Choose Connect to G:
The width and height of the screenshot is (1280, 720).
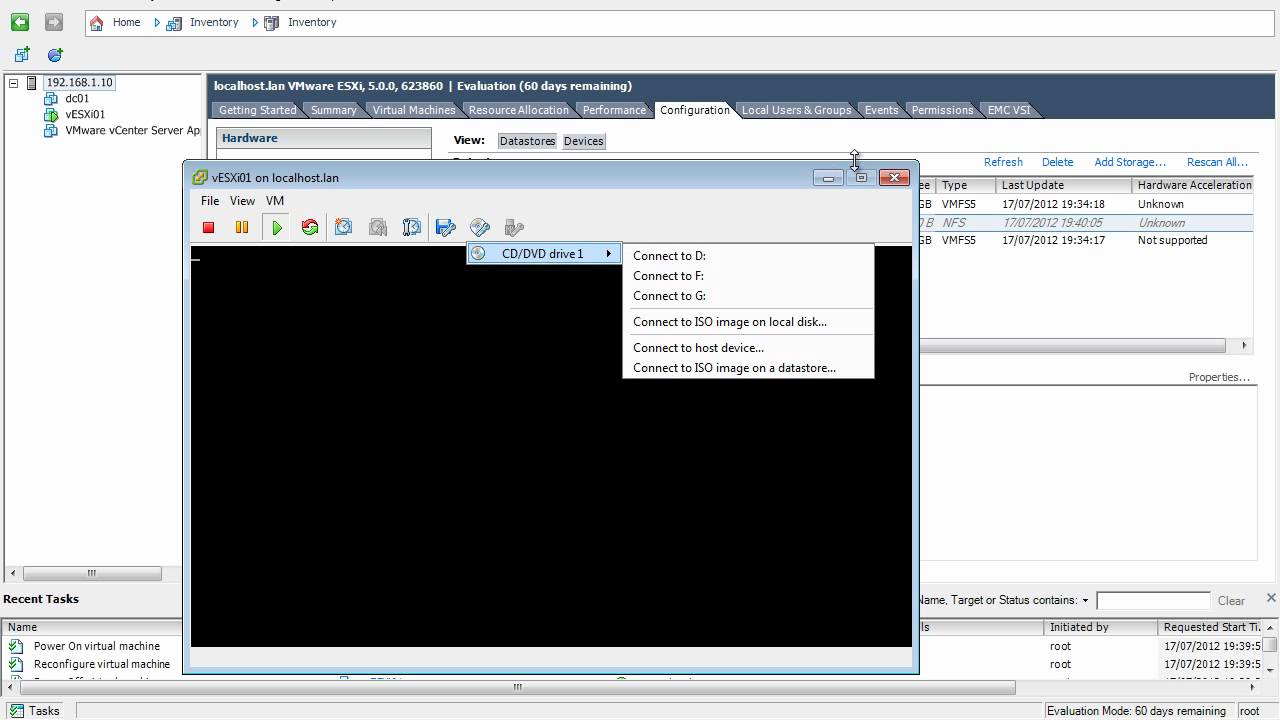click(x=748, y=296)
